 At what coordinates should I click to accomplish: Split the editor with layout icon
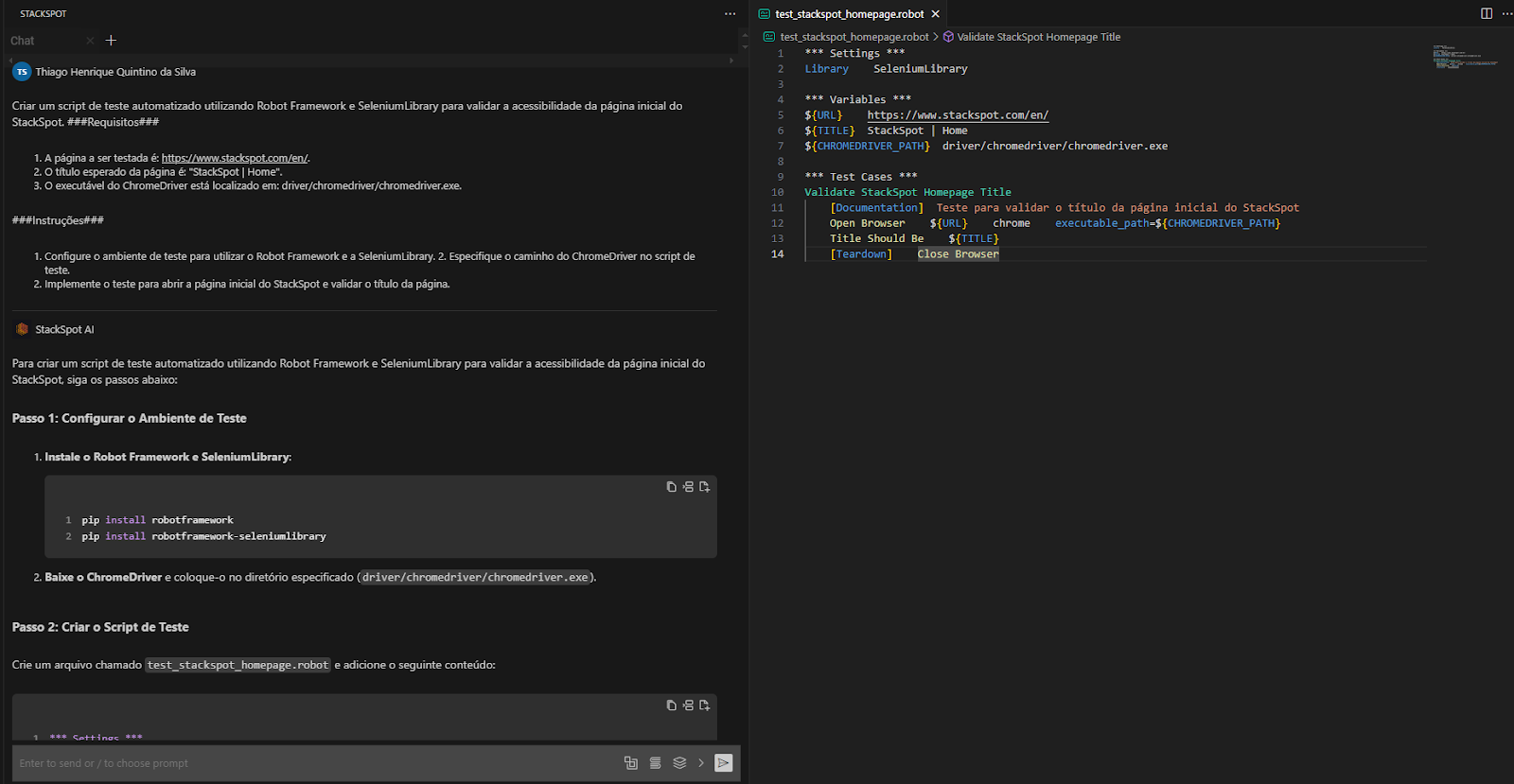tap(1487, 13)
